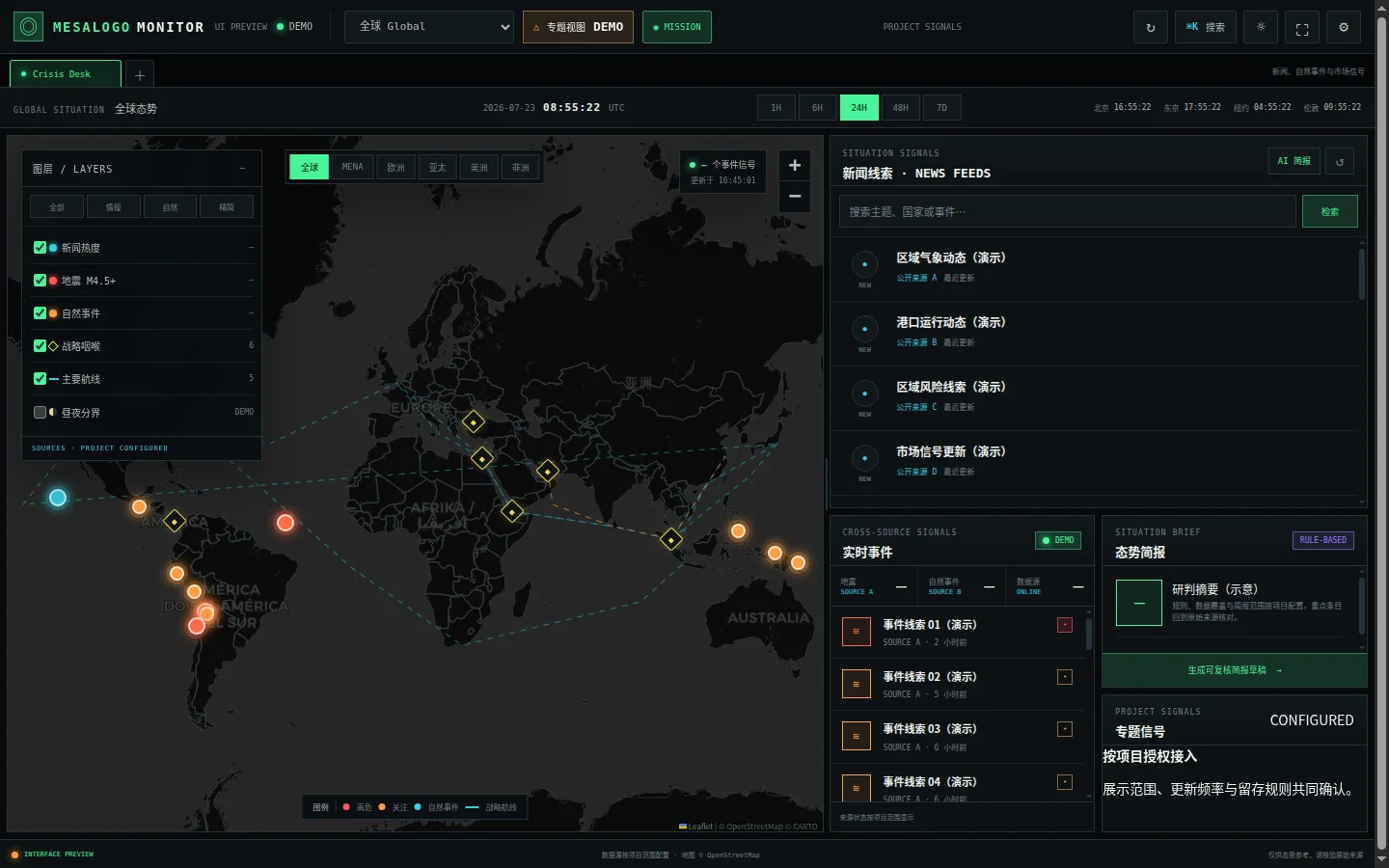Enable the 昼夜分界 layer

click(x=40, y=412)
